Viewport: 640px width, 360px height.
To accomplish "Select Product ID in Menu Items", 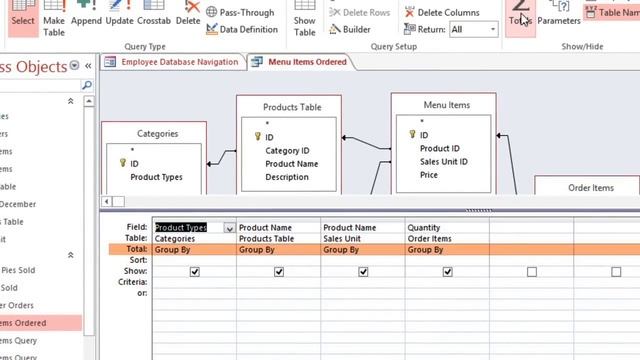I will (x=440, y=149).
